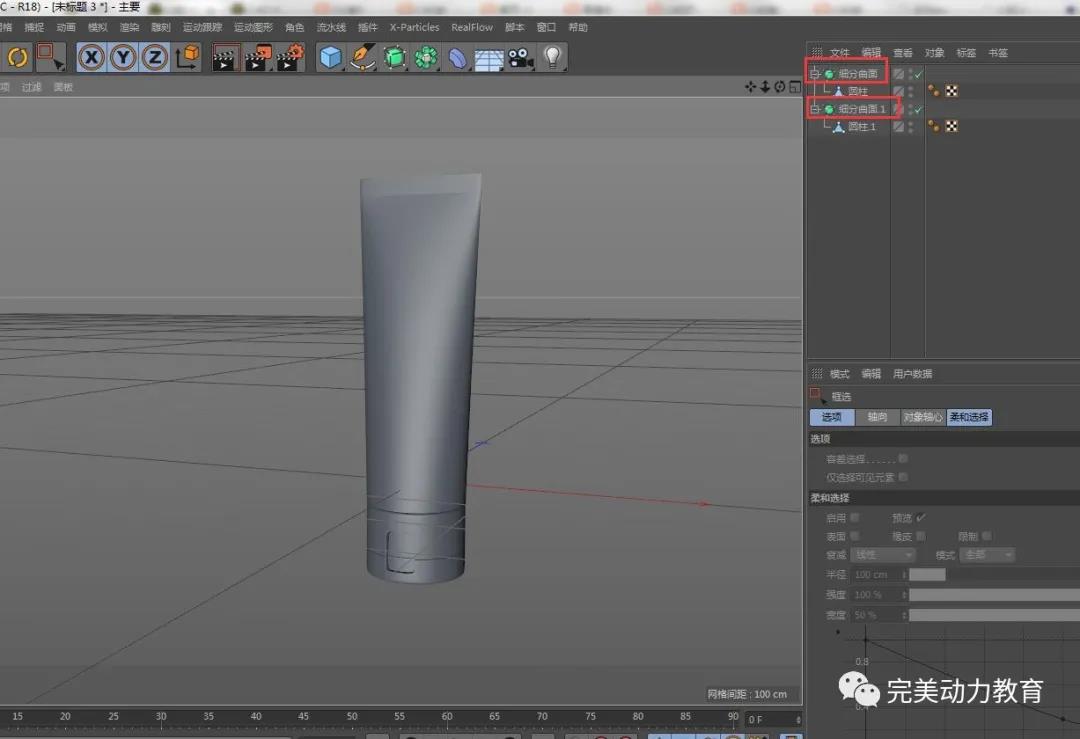1080x739 pixels.
Task: Select the spline Pen tool
Action: pos(362,57)
